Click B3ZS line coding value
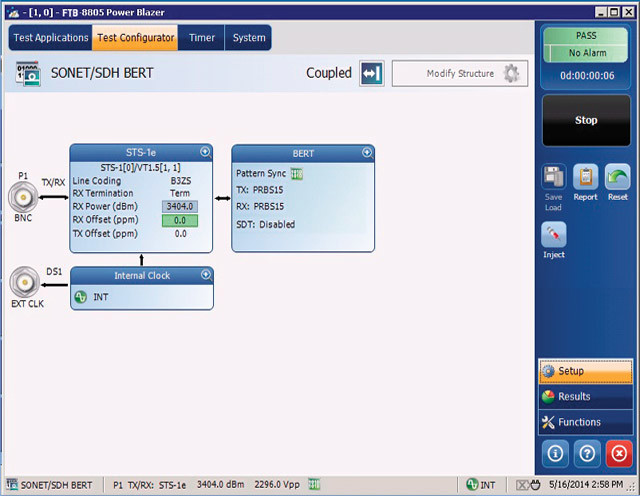Viewport: 640px width, 496px height. coord(180,181)
